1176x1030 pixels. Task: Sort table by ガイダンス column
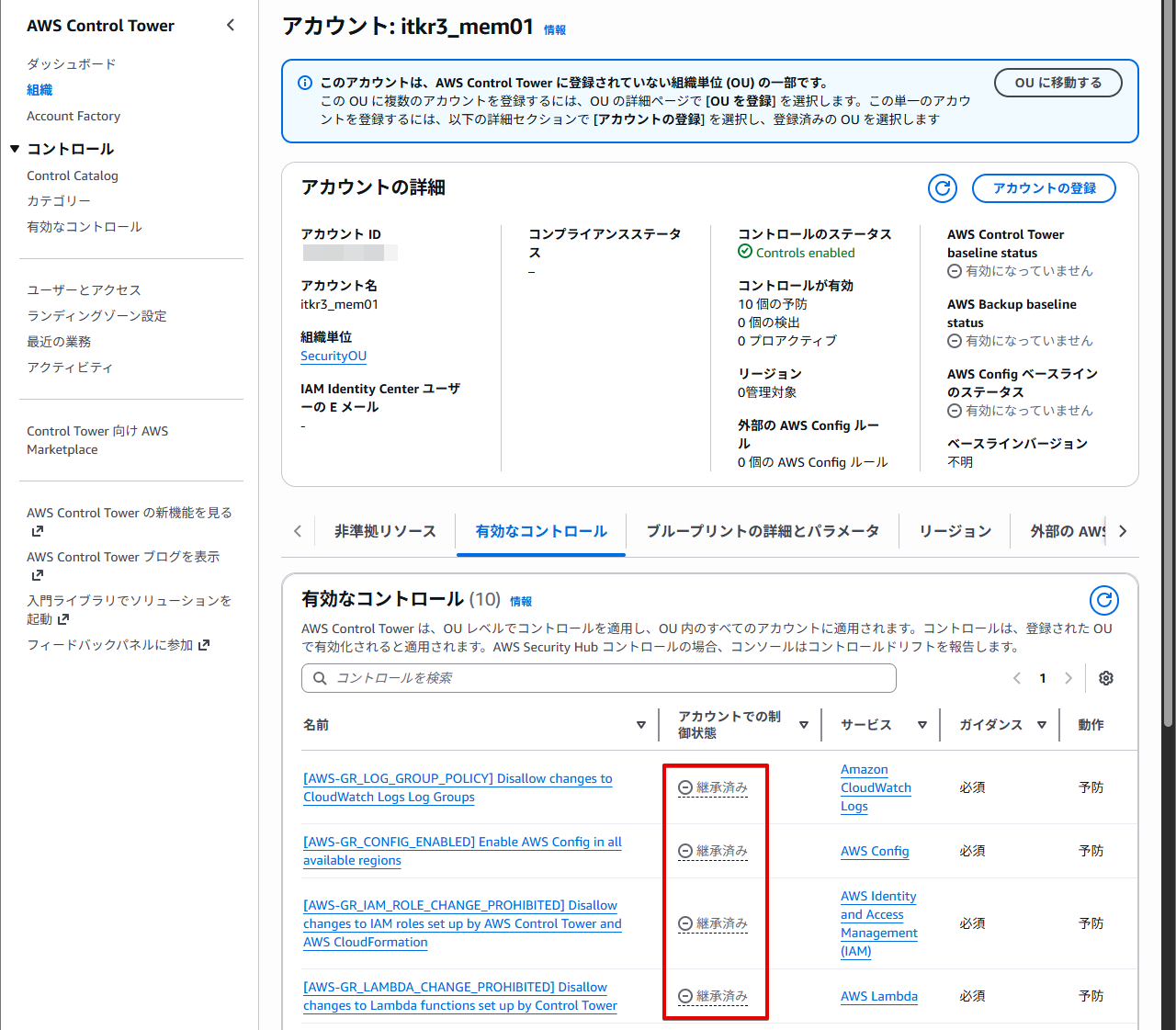[1042, 725]
